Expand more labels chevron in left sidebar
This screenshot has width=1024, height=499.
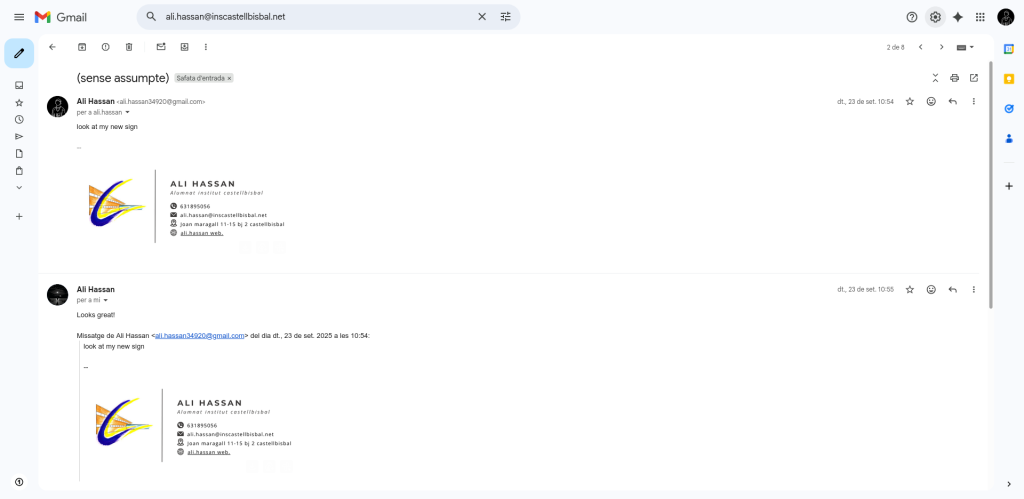[x=19, y=187]
